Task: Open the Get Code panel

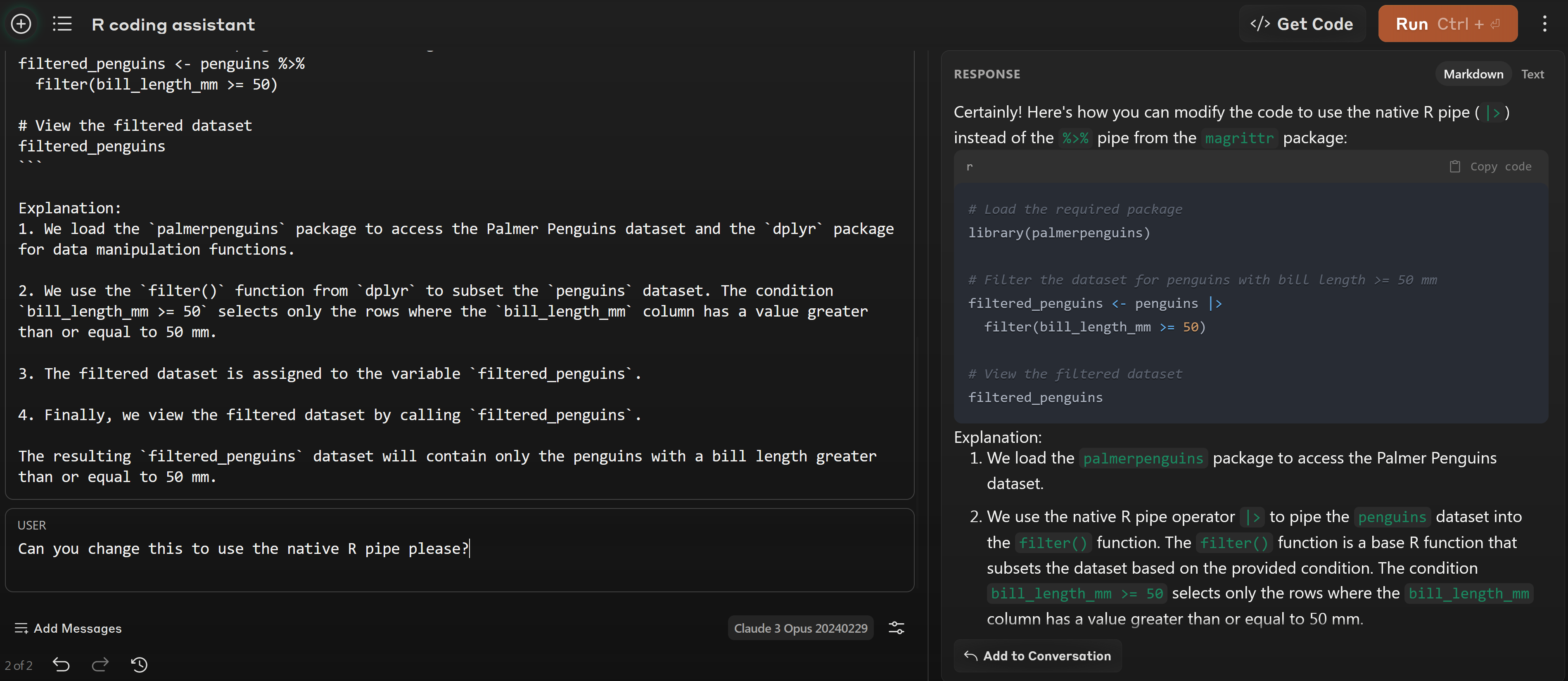Action: click(1302, 23)
